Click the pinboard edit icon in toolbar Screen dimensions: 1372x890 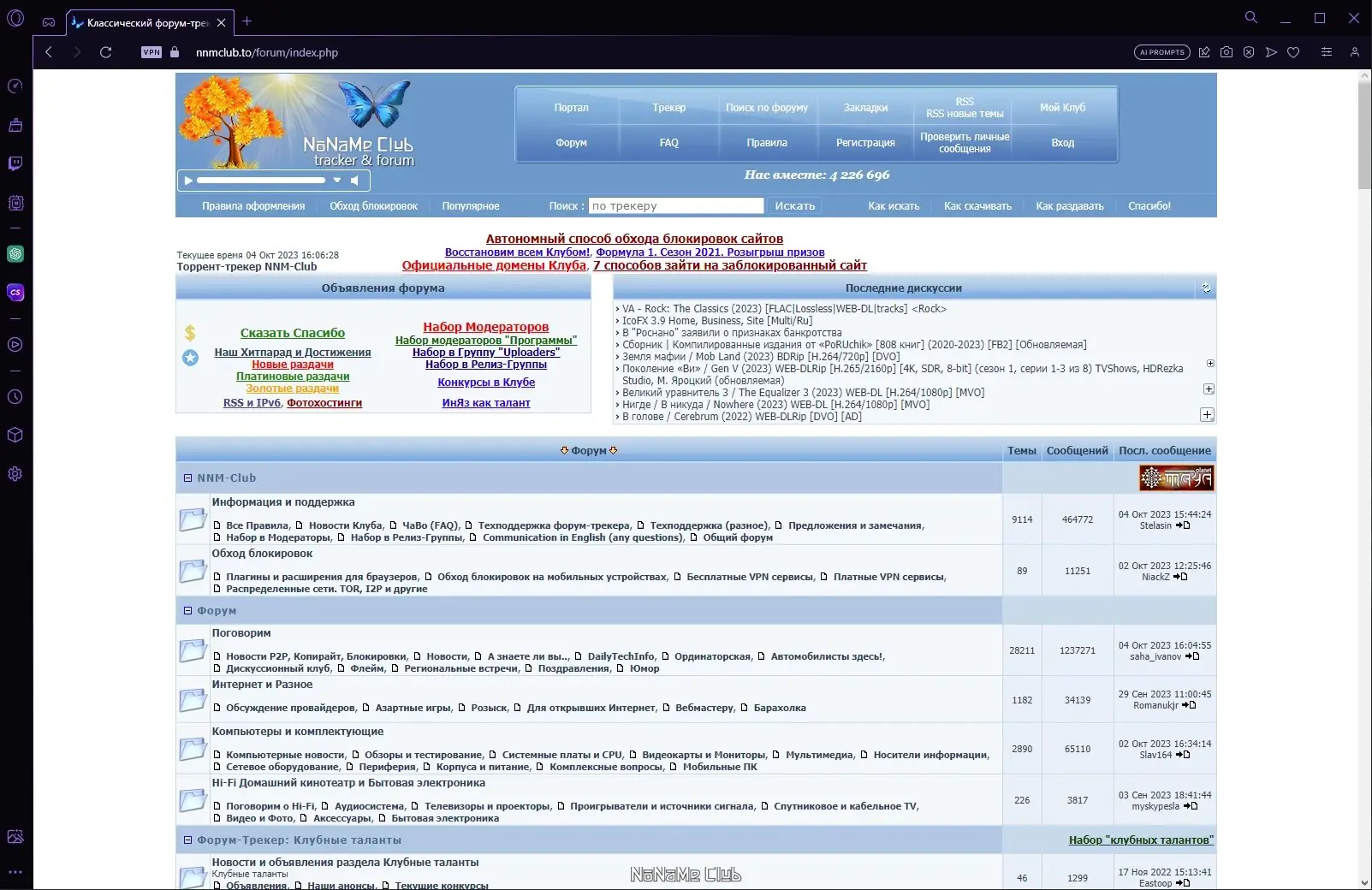coord(1204,52)
